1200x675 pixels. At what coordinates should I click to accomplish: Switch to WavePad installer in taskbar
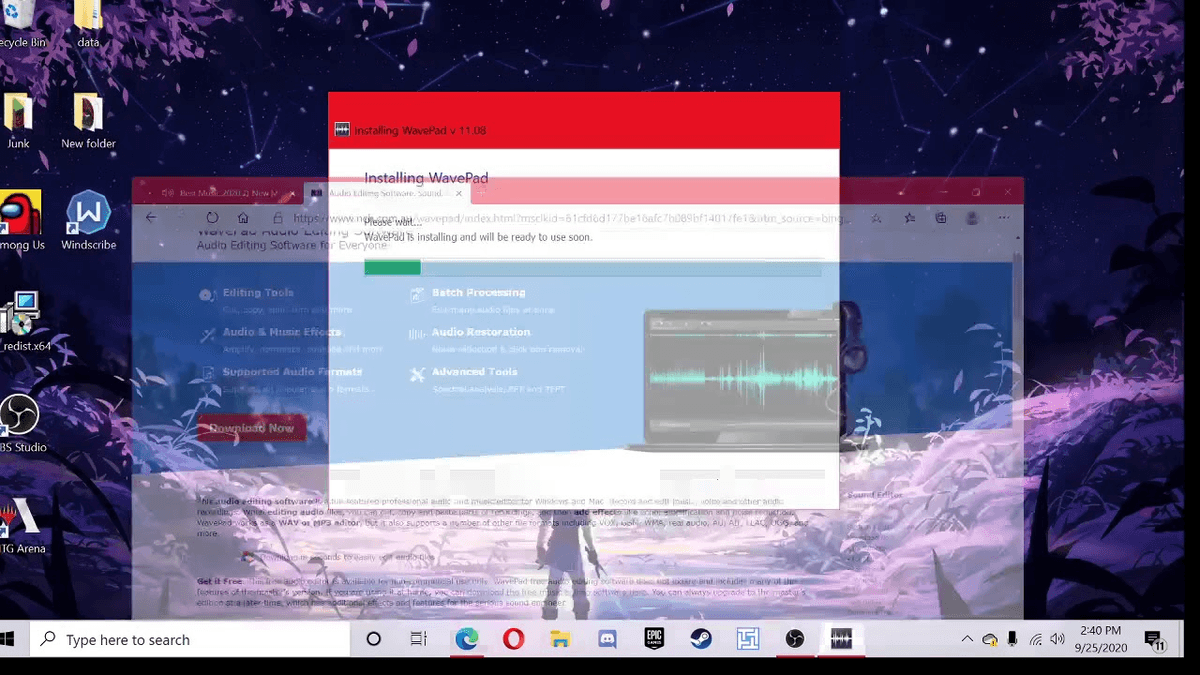click(x=842, y=640)
